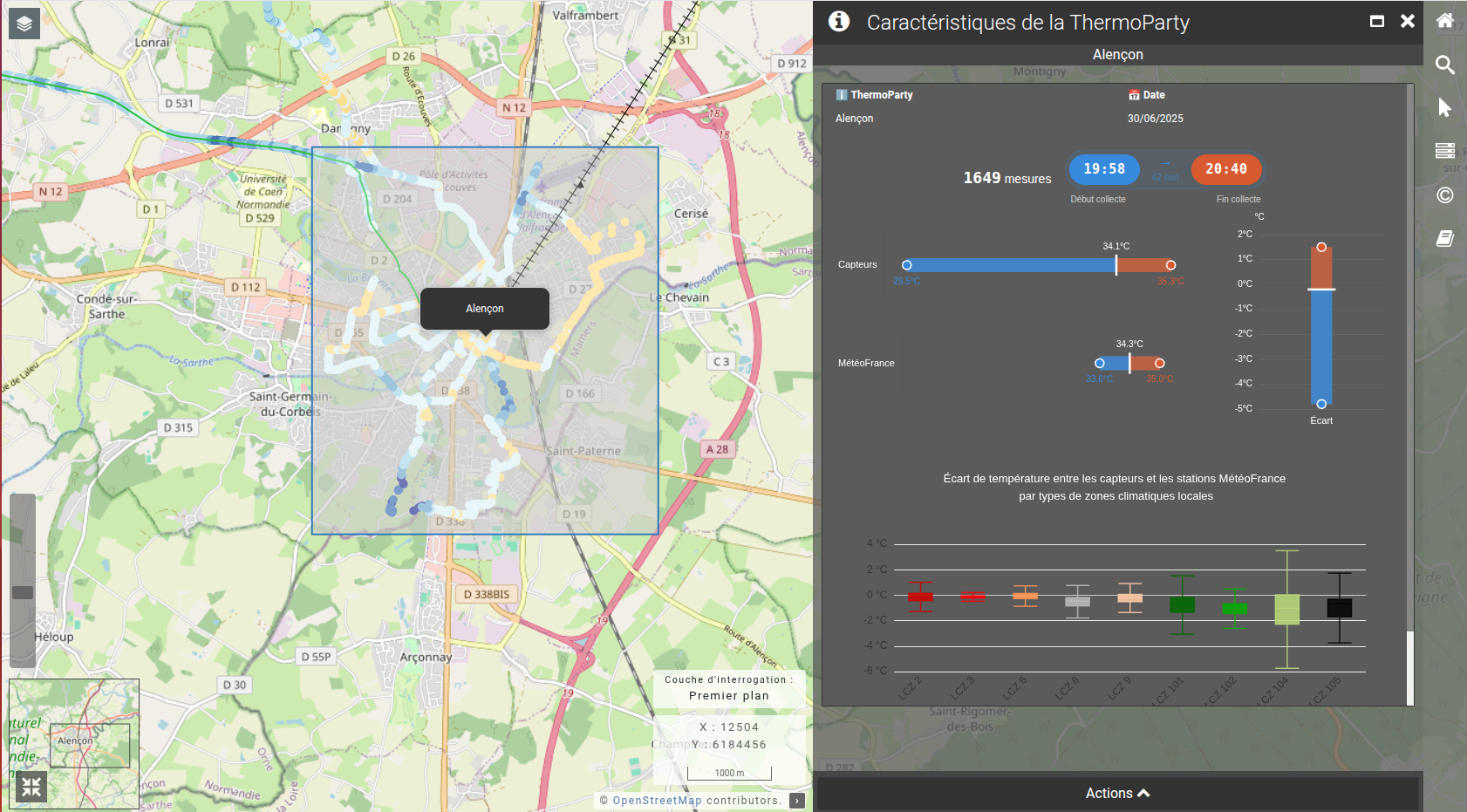1467x812 pixels.
Task: Expand attribution arrow next to OpenStreetMap
Action: (x=797, y=801)
